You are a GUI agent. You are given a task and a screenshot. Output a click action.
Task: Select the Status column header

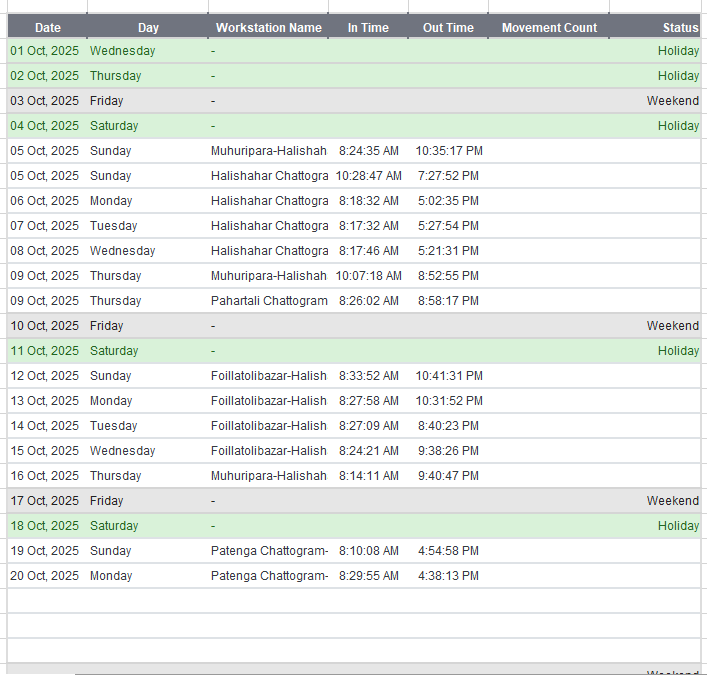680,28
